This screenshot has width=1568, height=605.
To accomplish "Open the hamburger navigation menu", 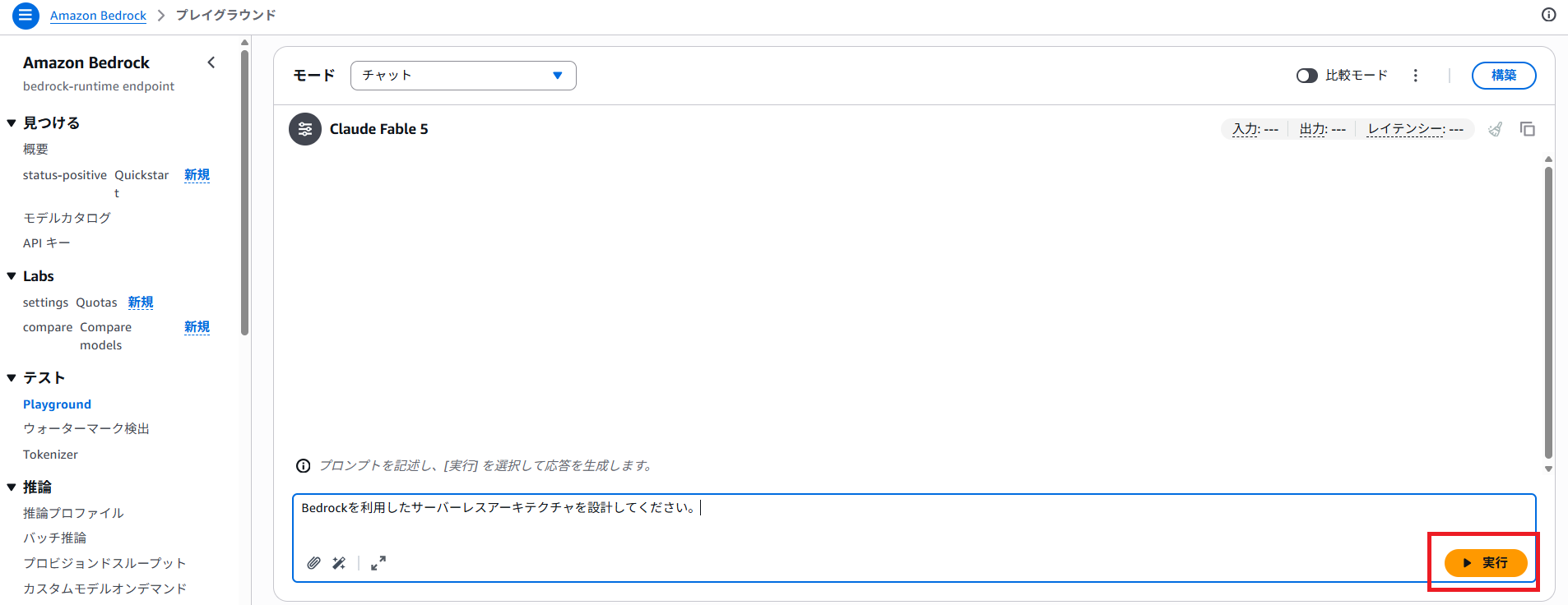I will coord(26,15).
